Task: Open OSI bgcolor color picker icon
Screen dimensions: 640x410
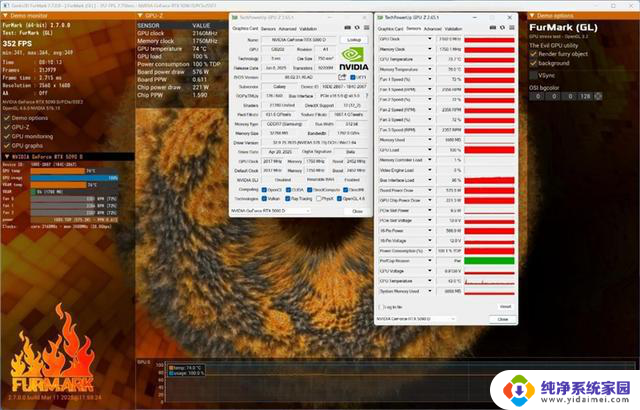Action: click(598, 96)
